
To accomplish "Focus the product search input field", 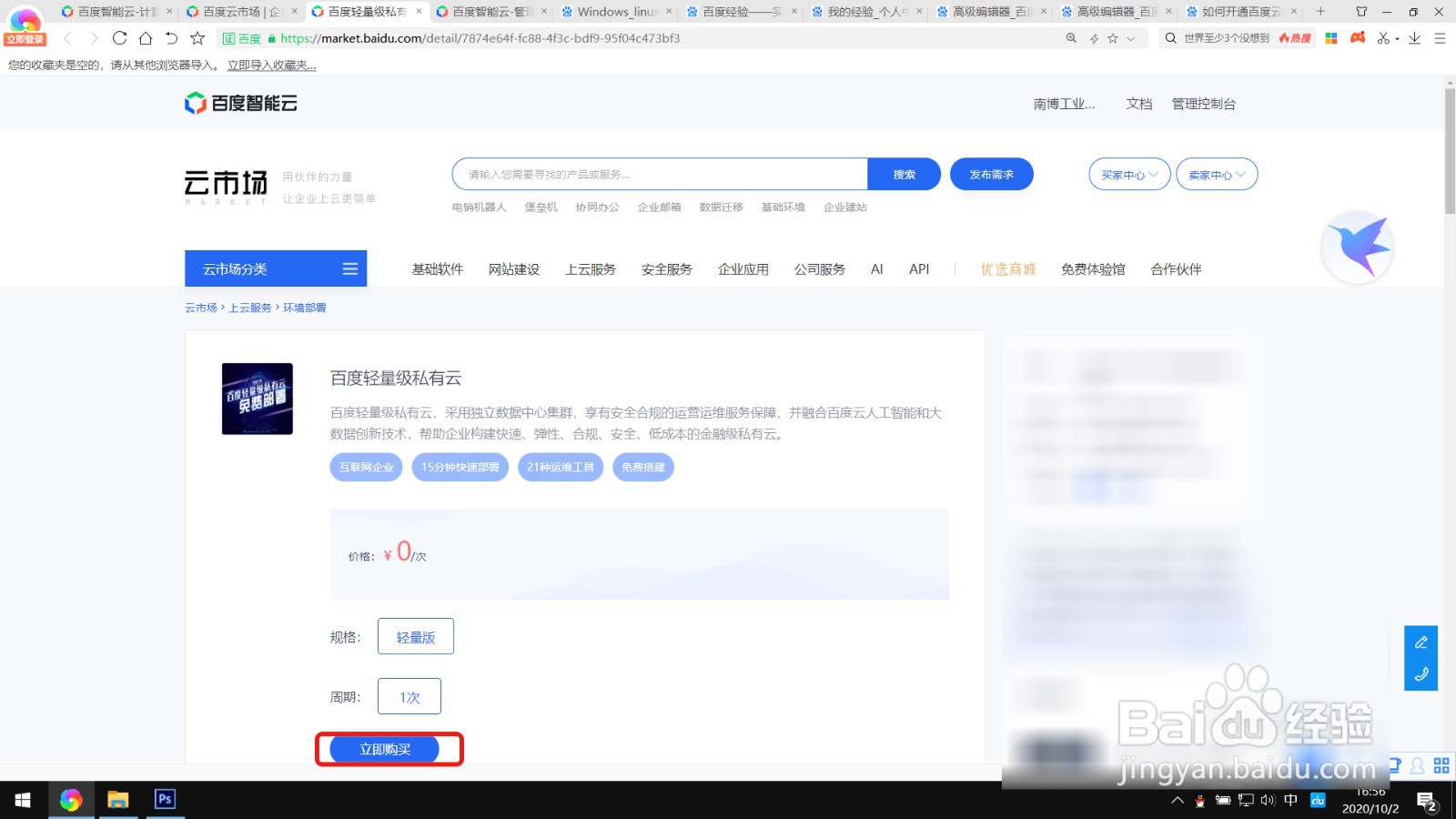I will [x=660, y=174].
